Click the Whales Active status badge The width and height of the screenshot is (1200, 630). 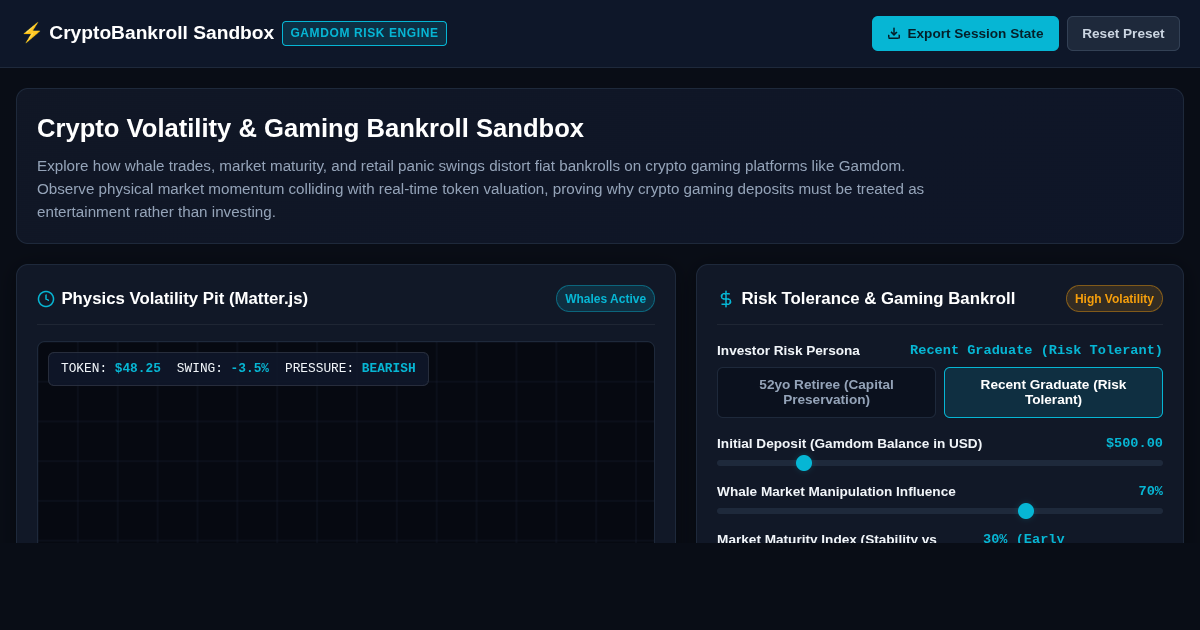coord(605,299)
